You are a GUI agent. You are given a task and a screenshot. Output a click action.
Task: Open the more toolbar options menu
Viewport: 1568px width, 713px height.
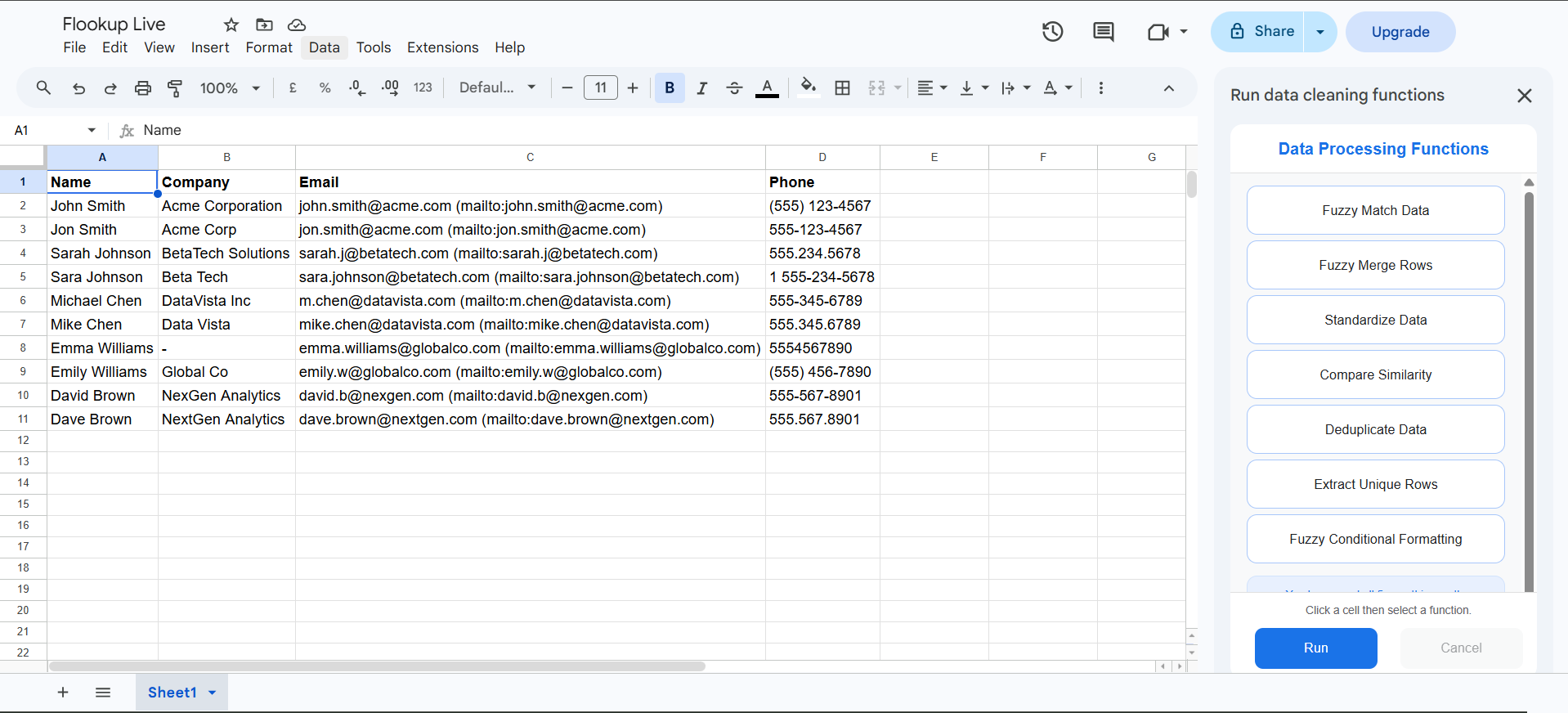[x=1101, y=87]
